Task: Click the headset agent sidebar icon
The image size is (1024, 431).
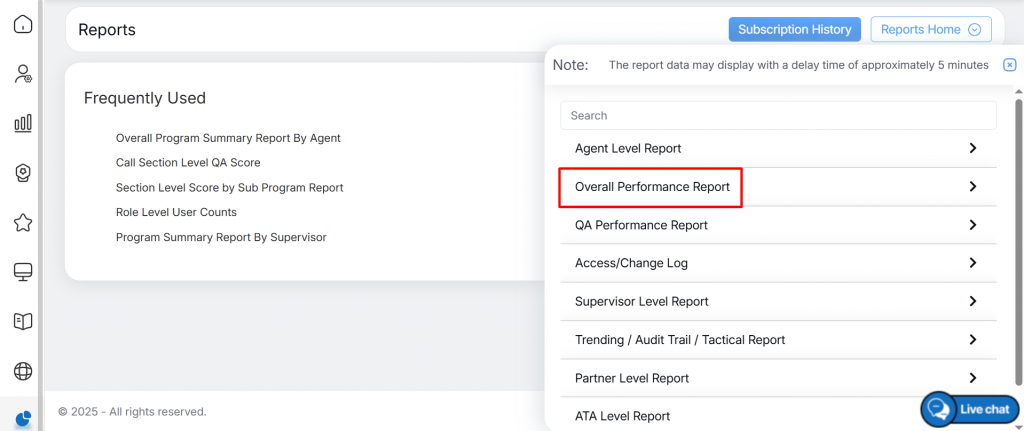Action: (x=22, y=173)
